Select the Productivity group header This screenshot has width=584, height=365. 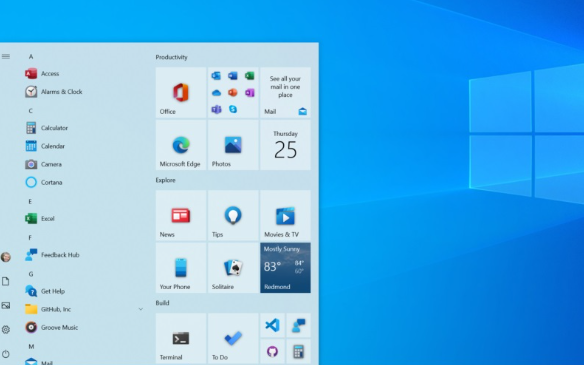171,57
